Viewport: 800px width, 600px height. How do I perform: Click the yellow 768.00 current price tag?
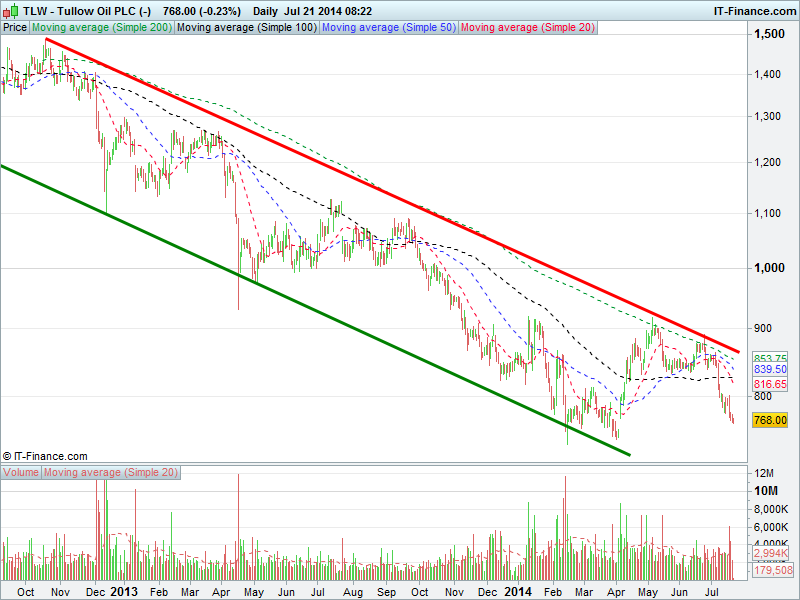pos(770,421)
